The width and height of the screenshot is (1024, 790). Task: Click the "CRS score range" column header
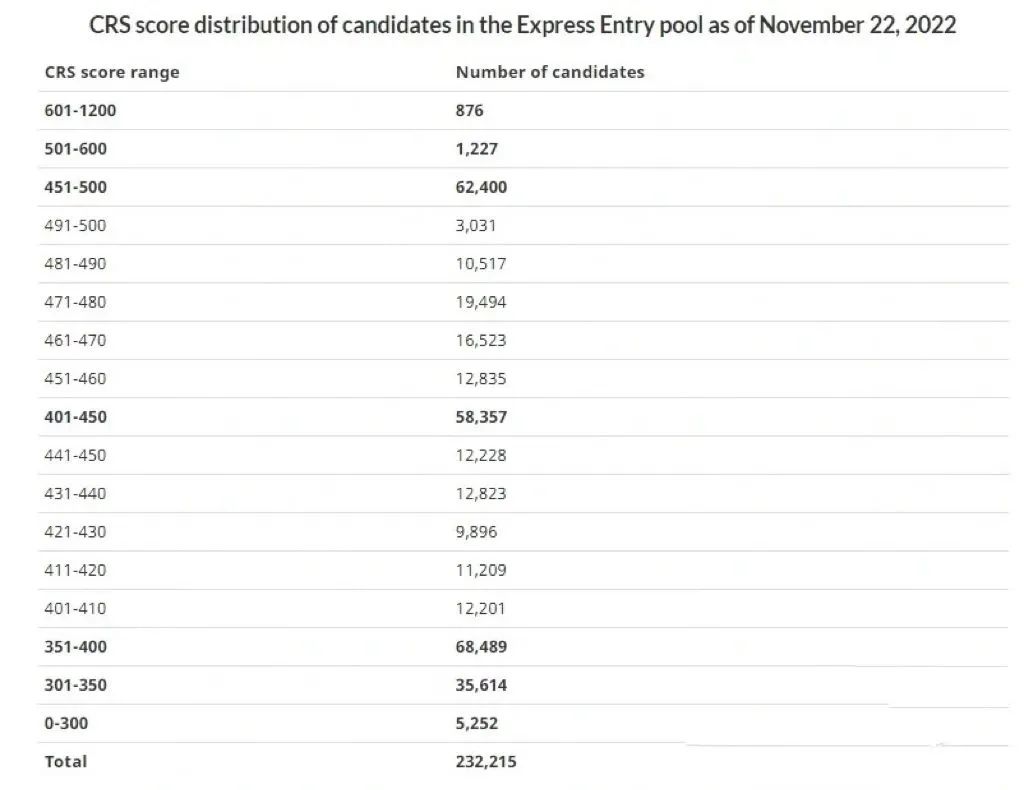coord(112,72)
